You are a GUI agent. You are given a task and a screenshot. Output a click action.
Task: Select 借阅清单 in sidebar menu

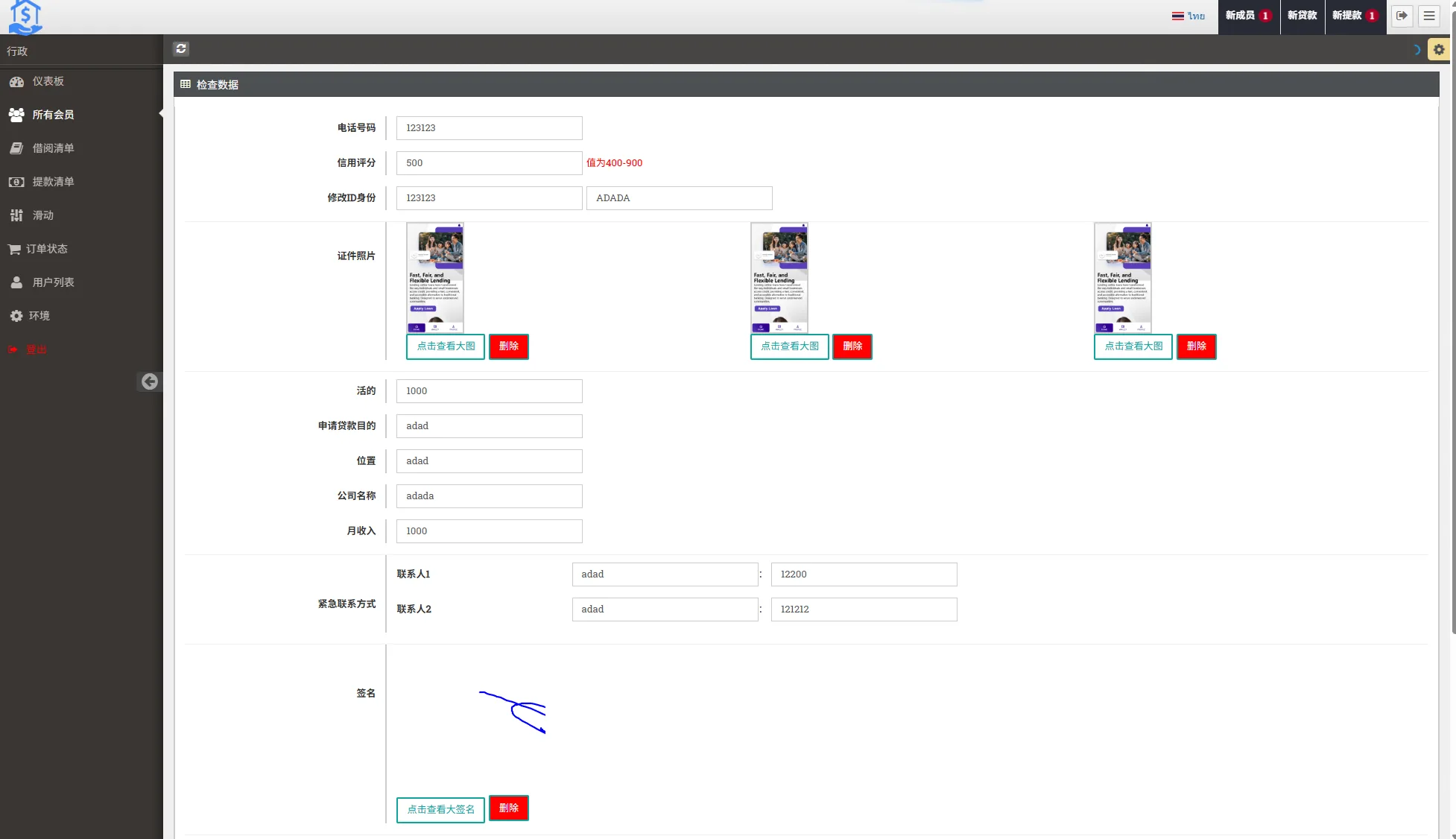[x=53, y=148]
